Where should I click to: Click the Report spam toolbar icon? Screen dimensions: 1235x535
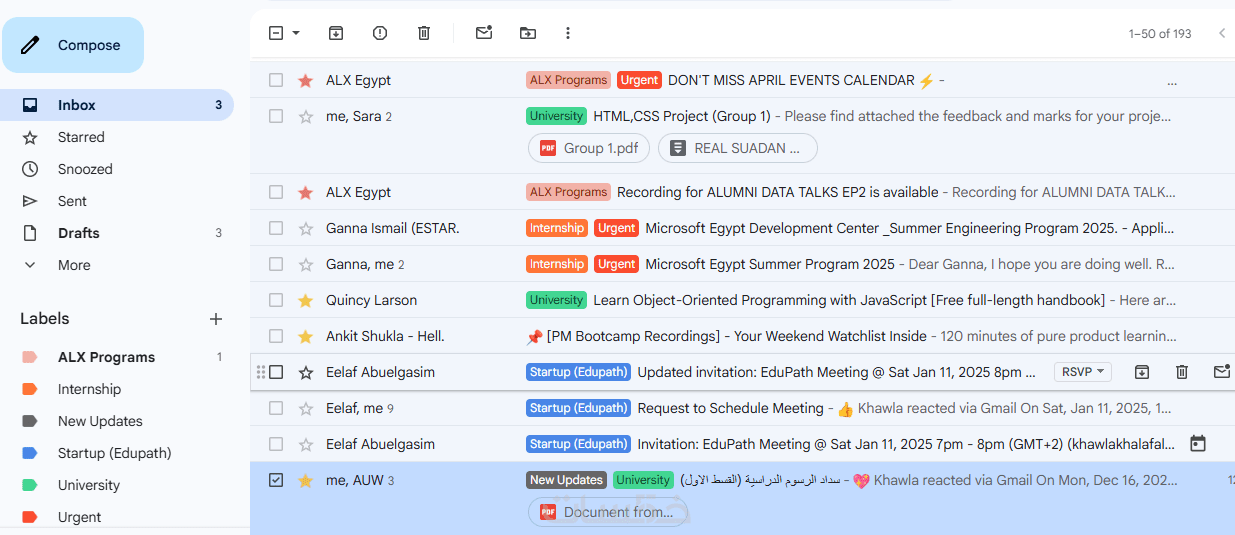click(380, 33)
